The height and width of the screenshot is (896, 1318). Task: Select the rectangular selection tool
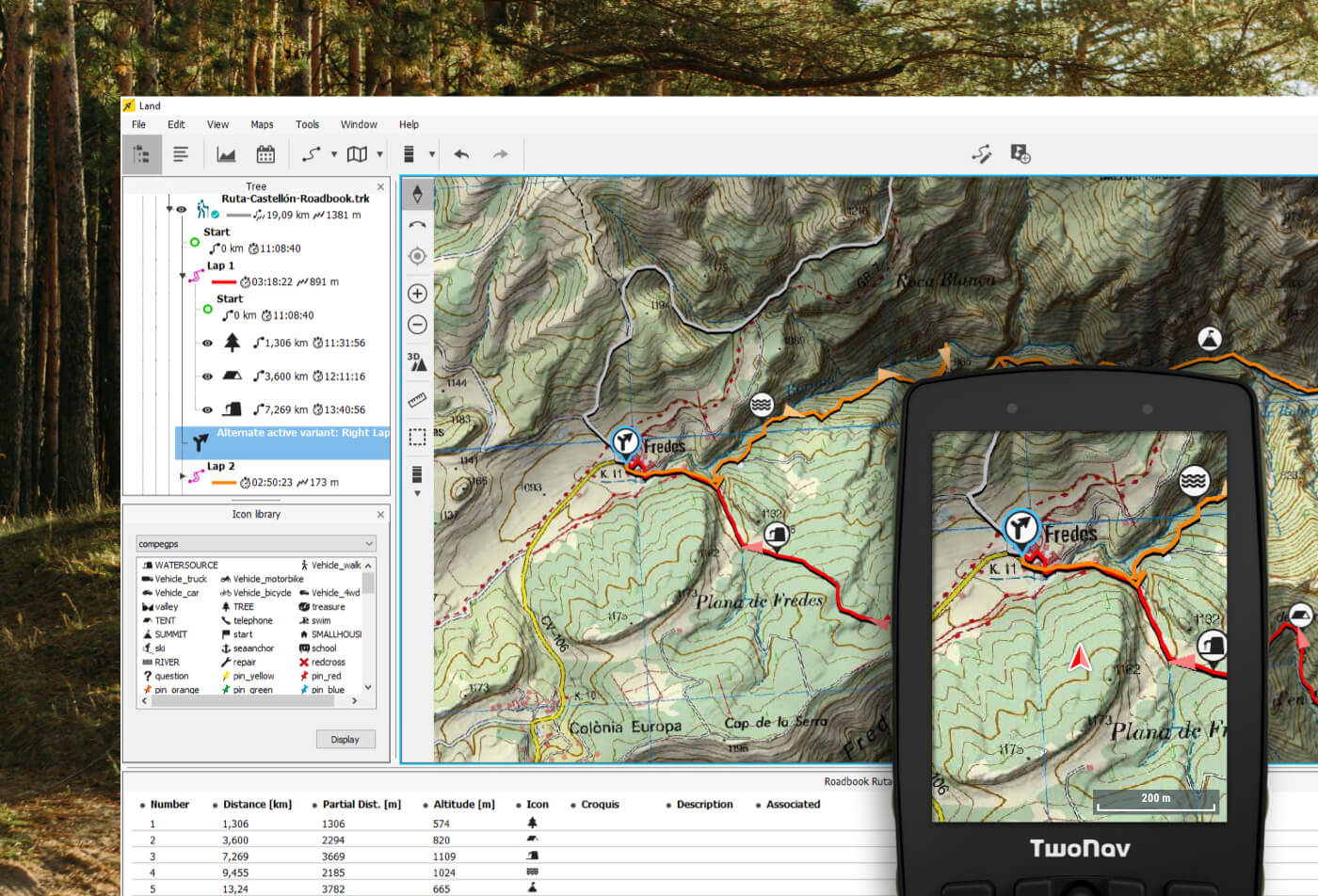(x=417, y=437)
